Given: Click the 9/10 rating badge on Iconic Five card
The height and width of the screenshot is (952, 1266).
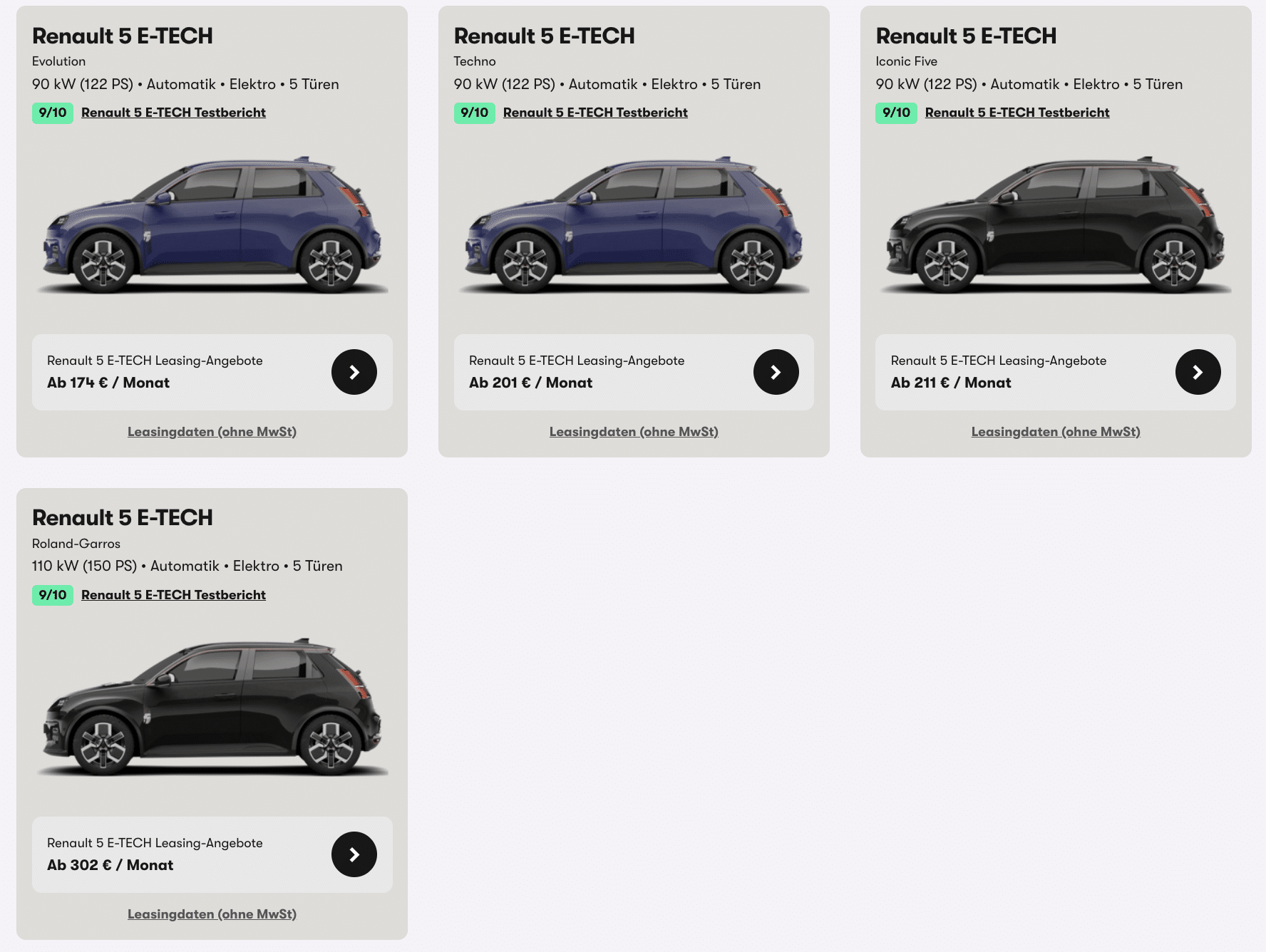Looking at the screenshot, I should tap(896, 113).
